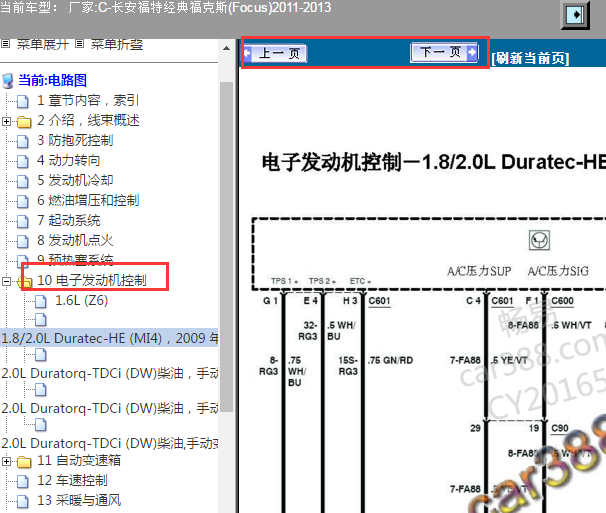Click the page icon above the 1.8/2.0L Duratec-HE entry
Viewport: 606px width, 513px height.
click(41, 320)
